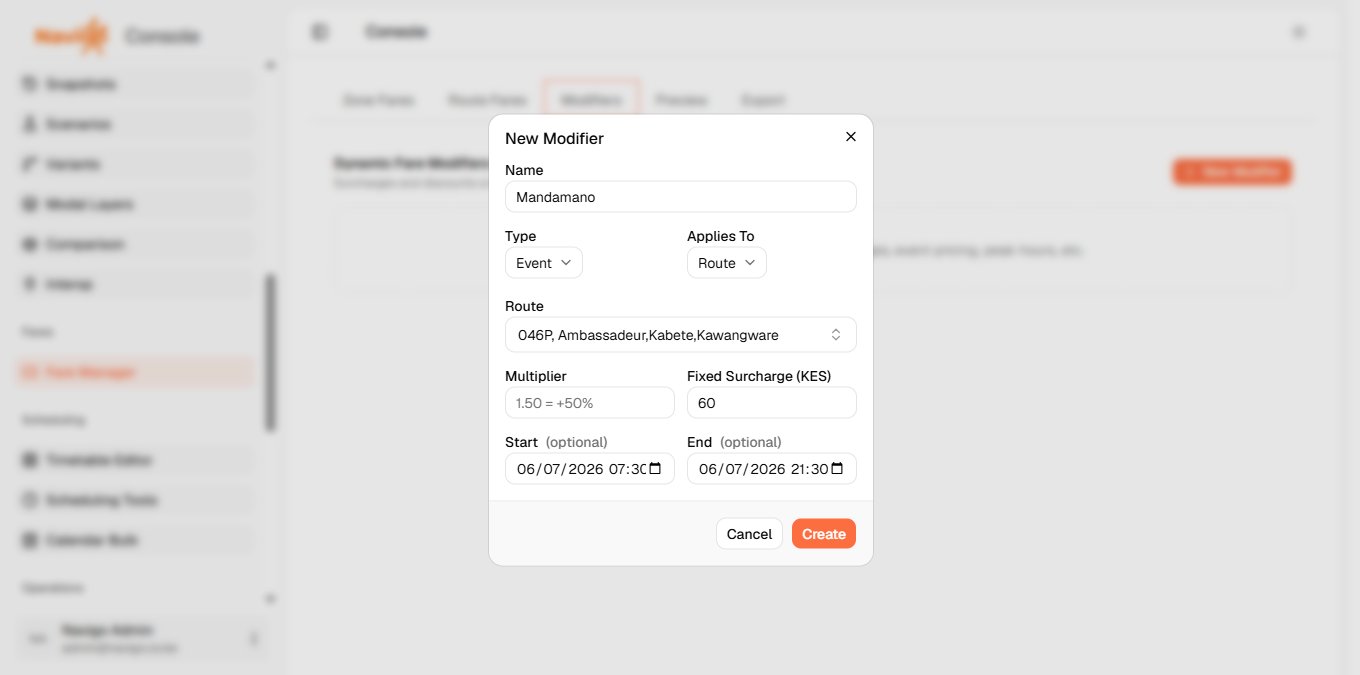1360x675 pixels.
Task: Switch to the Export tab
Action: (763, 100)
